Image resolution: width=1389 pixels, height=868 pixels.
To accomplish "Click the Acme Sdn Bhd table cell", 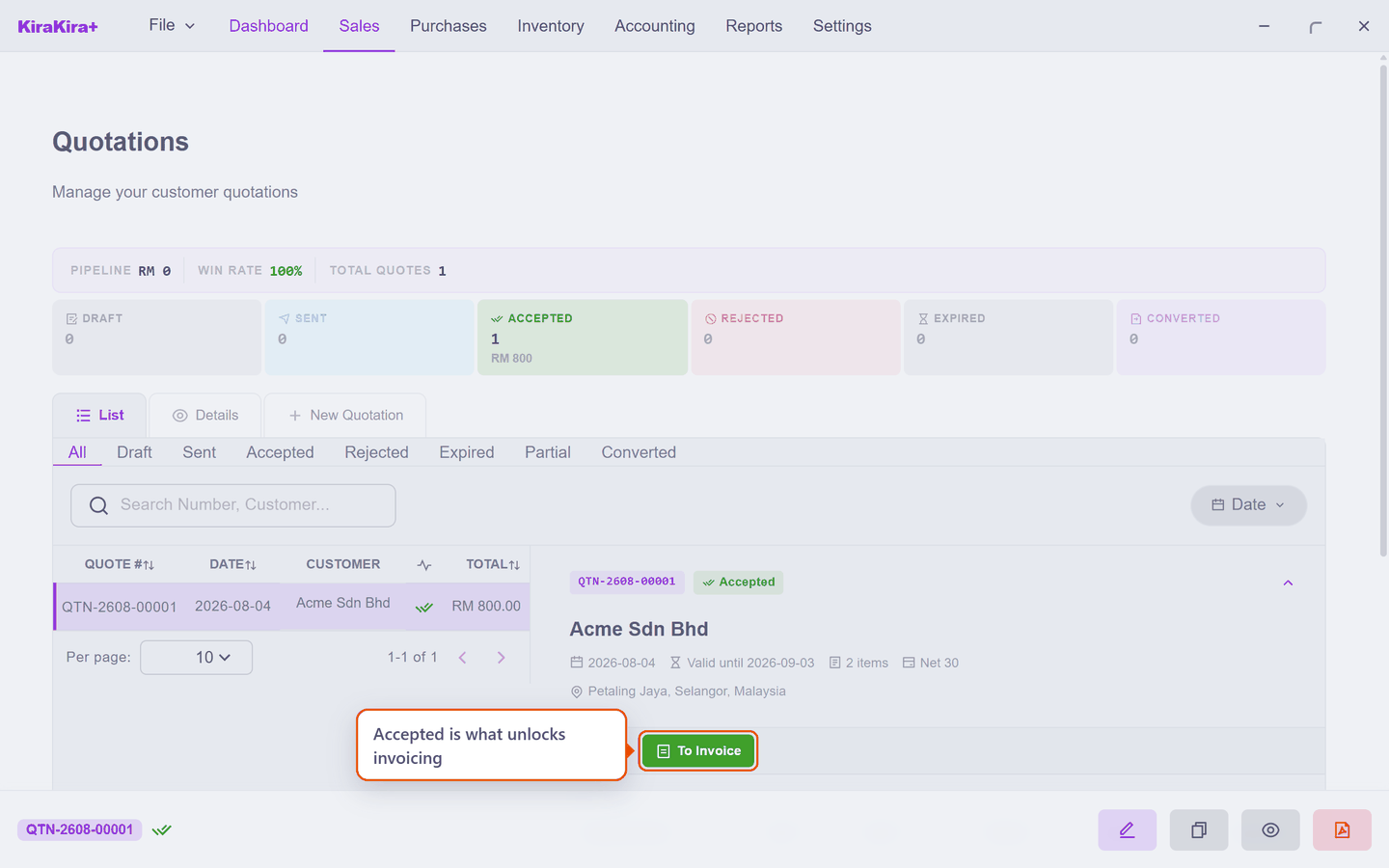I will (x=343, y=603).
